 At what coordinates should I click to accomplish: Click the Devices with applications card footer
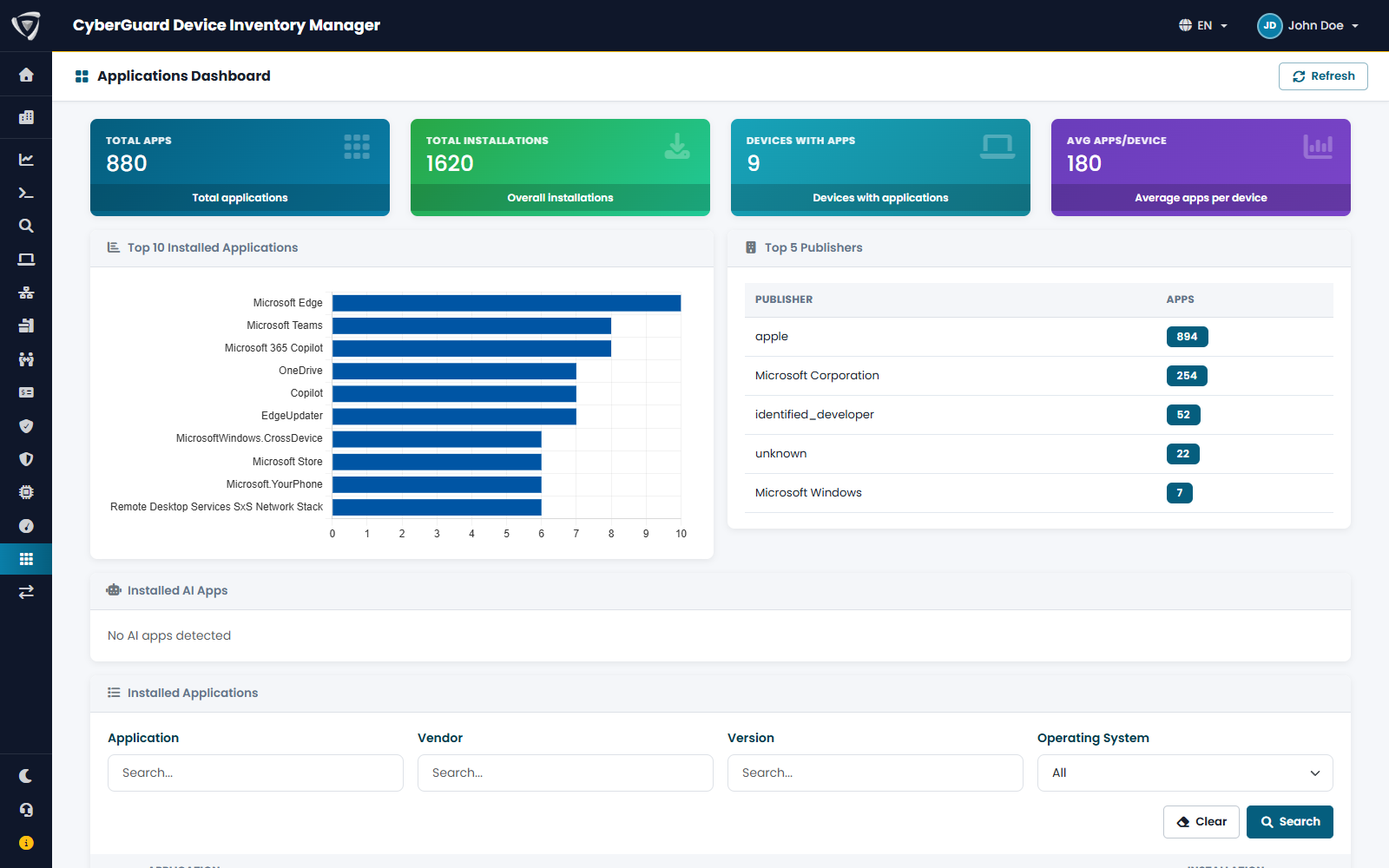[x=880, y=198]
